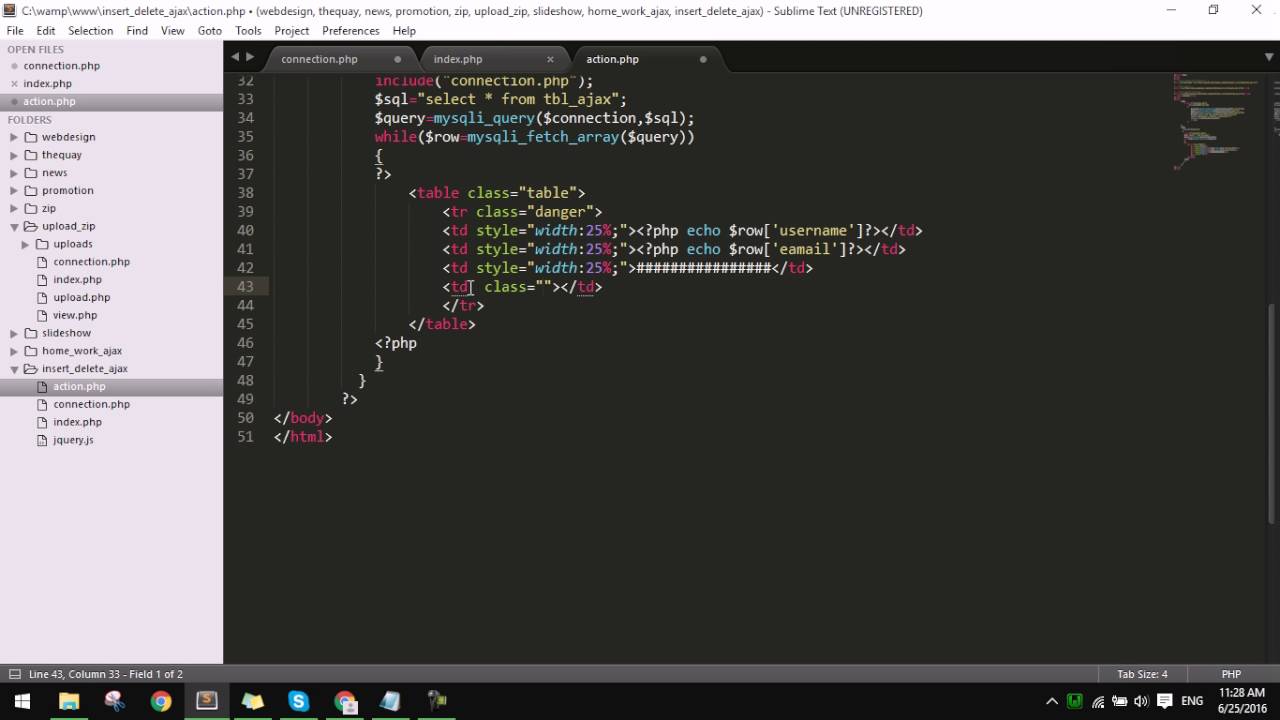Click the tab scroll left arrow
The image size is (1280, 720).
235,57
